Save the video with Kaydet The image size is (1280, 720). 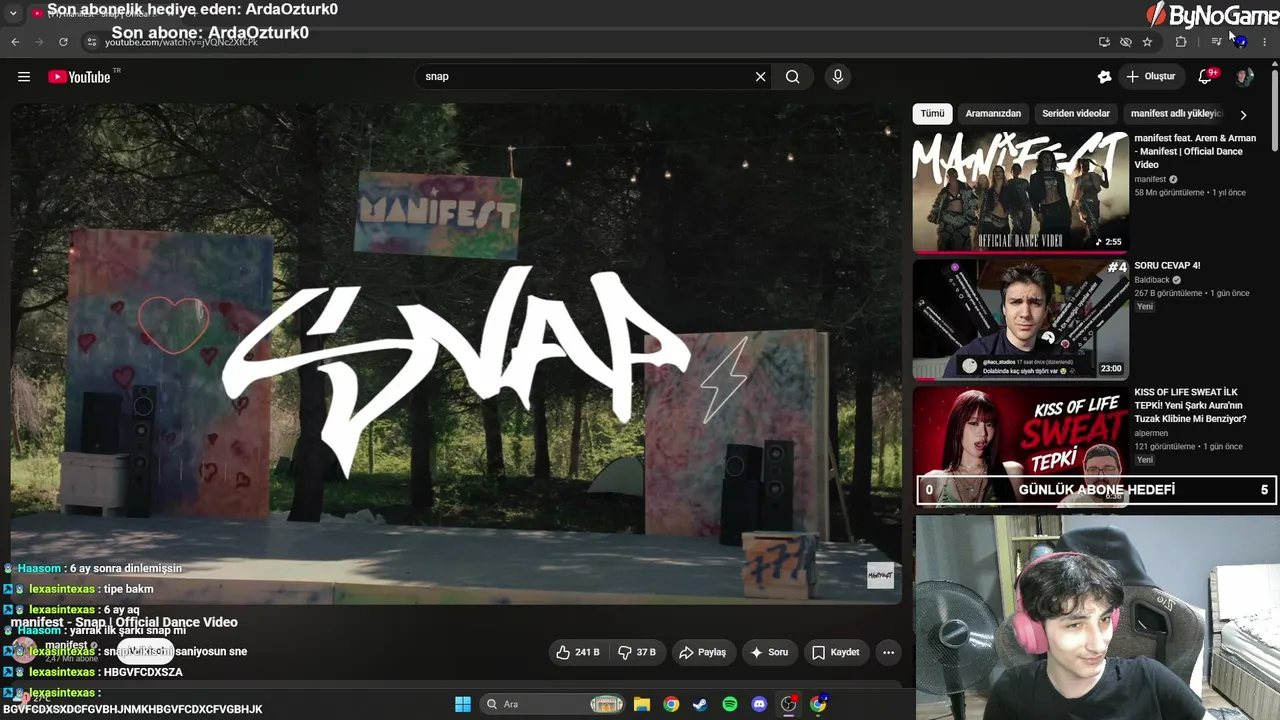pos(836,652)
